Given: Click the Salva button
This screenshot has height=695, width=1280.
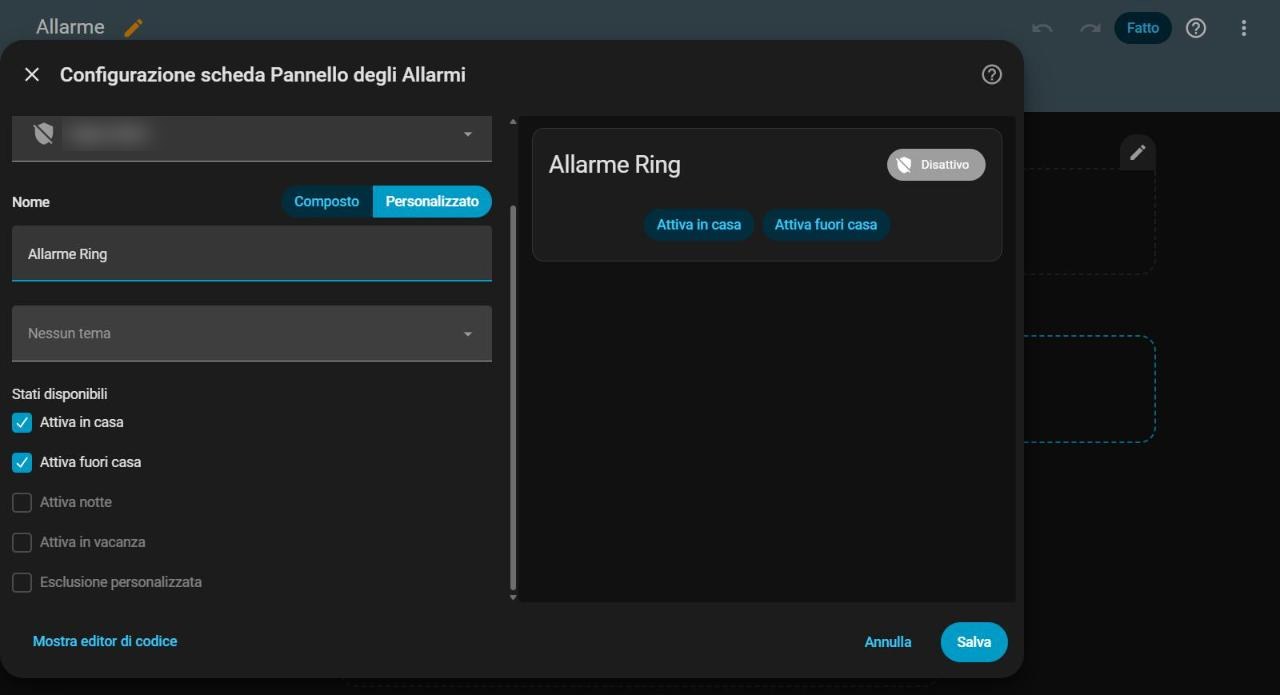Looking at the screenshot, I should click(974, 642).
